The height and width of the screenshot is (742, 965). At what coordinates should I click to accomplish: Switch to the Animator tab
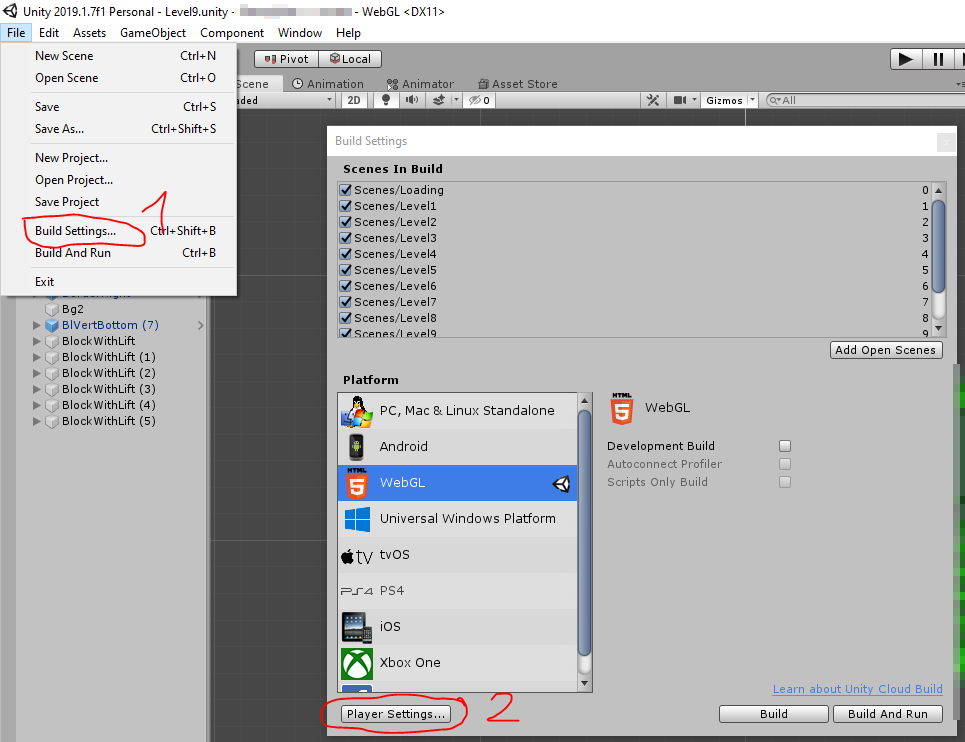[420, 84]
